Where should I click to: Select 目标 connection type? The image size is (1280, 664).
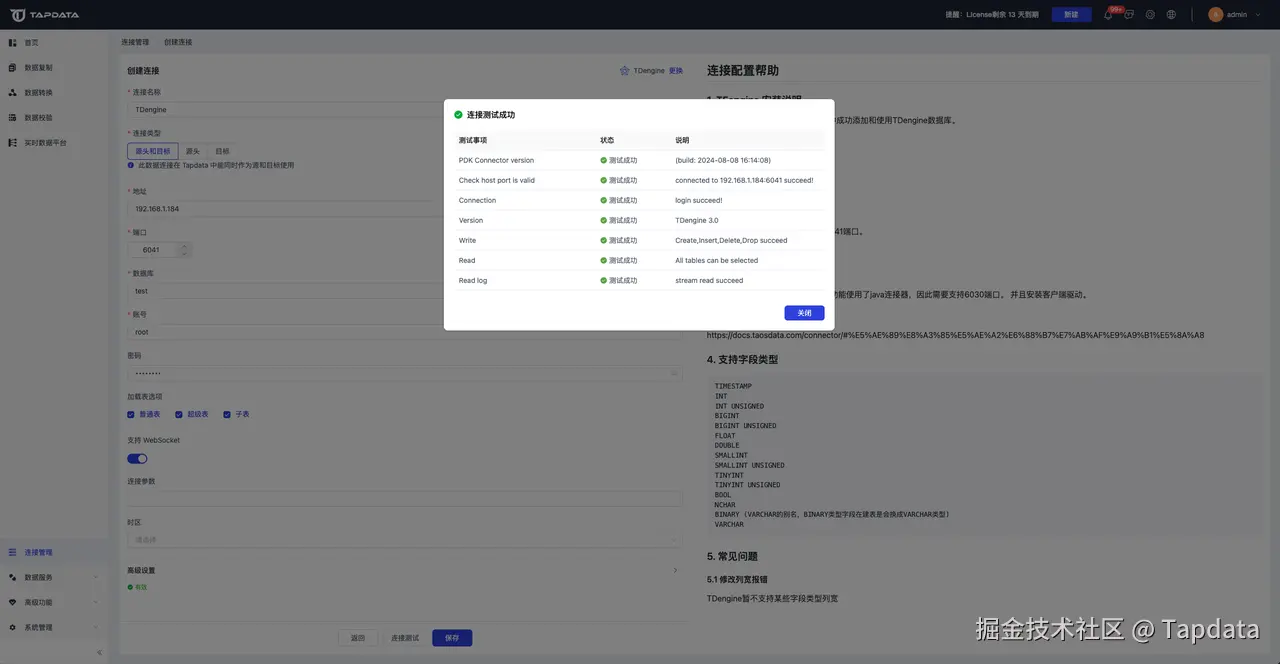pos(222,151)
